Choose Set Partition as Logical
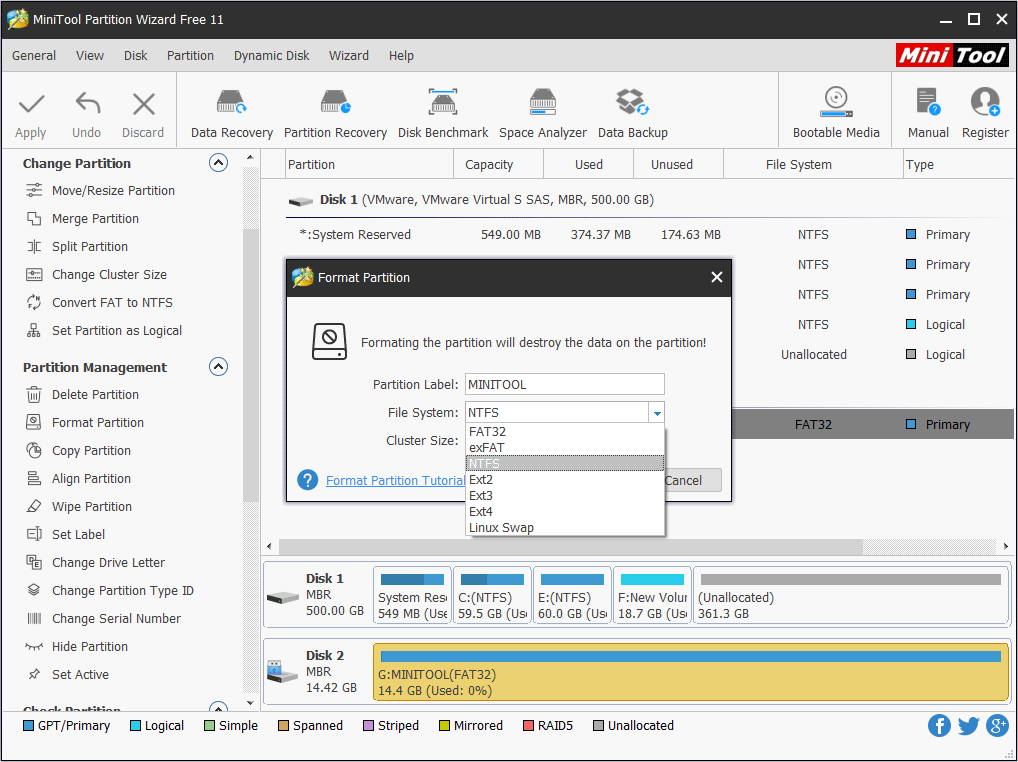 (x=116, y=330)
